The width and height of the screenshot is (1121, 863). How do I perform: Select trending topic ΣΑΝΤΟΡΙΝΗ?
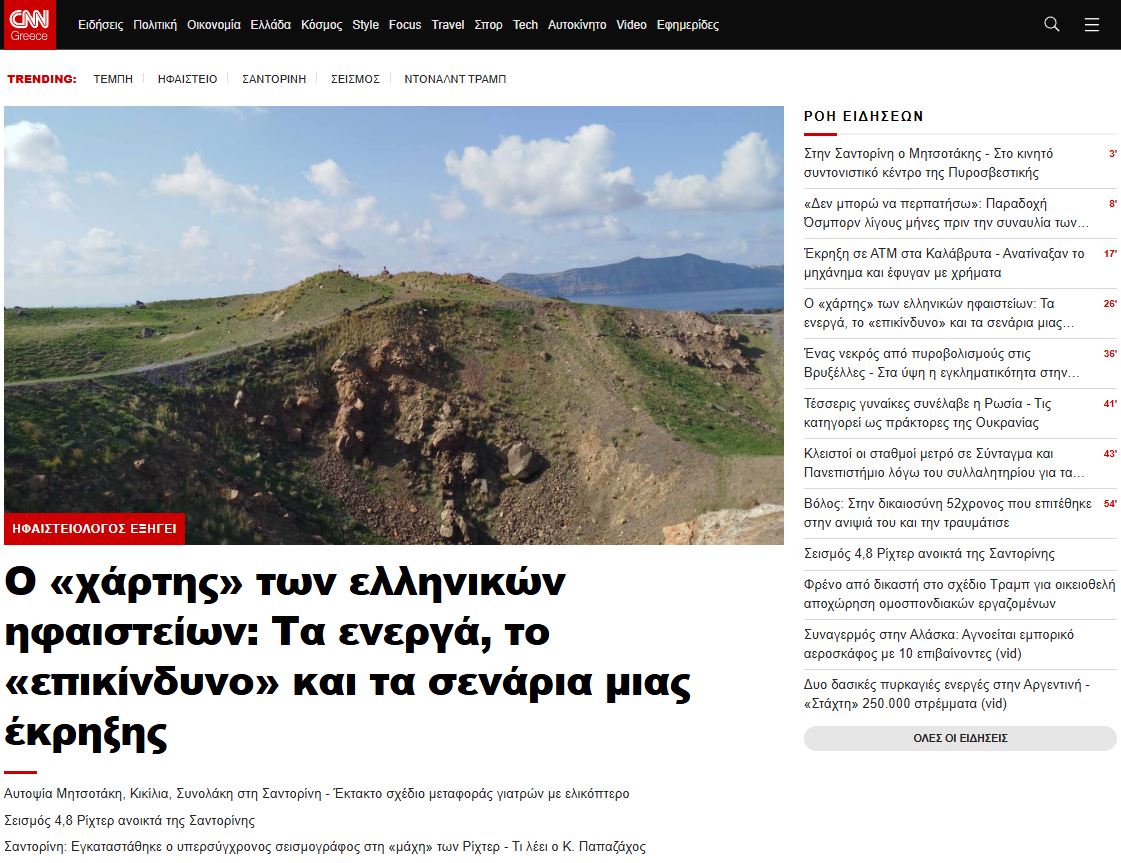coord(274,79)
